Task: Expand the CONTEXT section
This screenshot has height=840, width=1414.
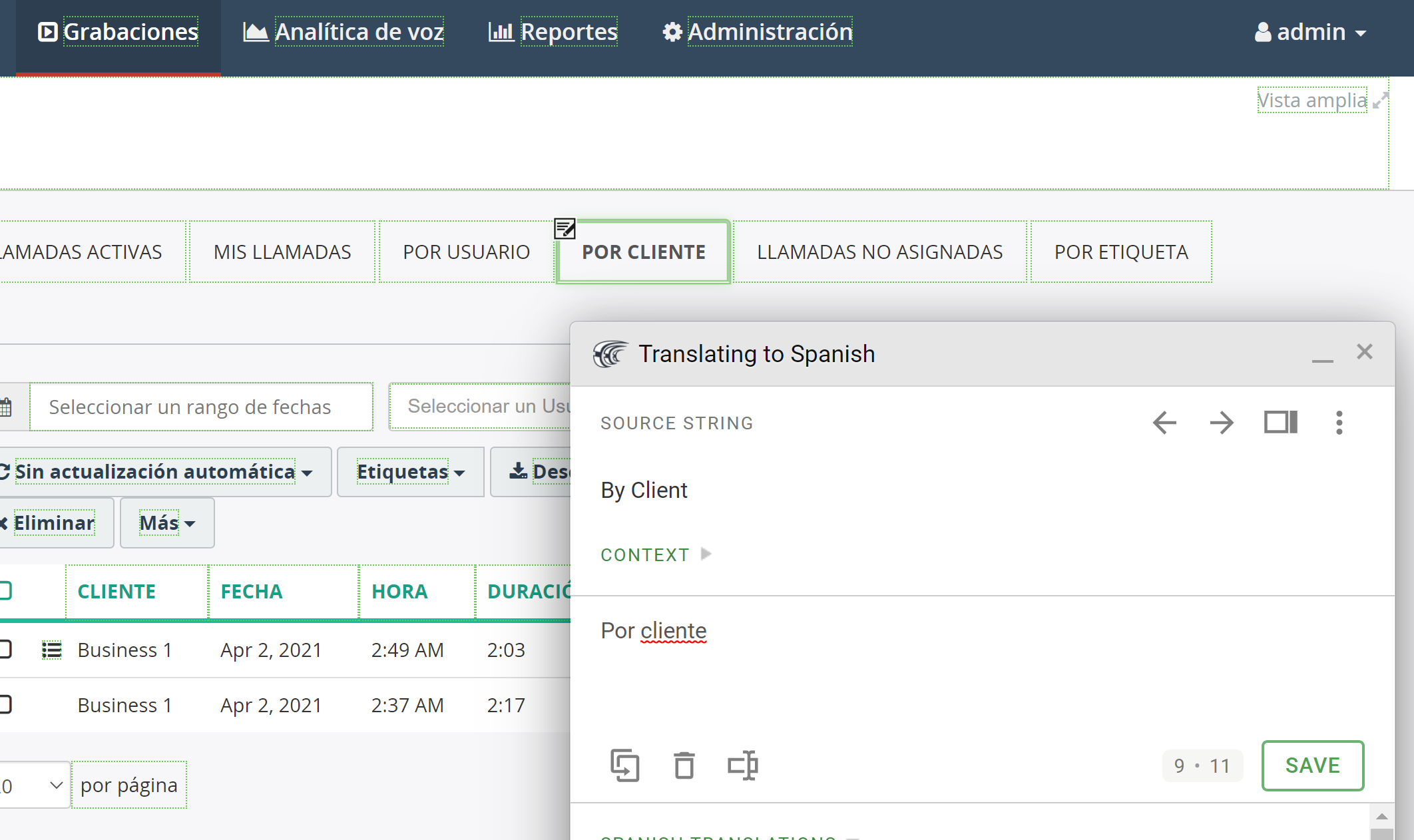Action: (656, 554)
